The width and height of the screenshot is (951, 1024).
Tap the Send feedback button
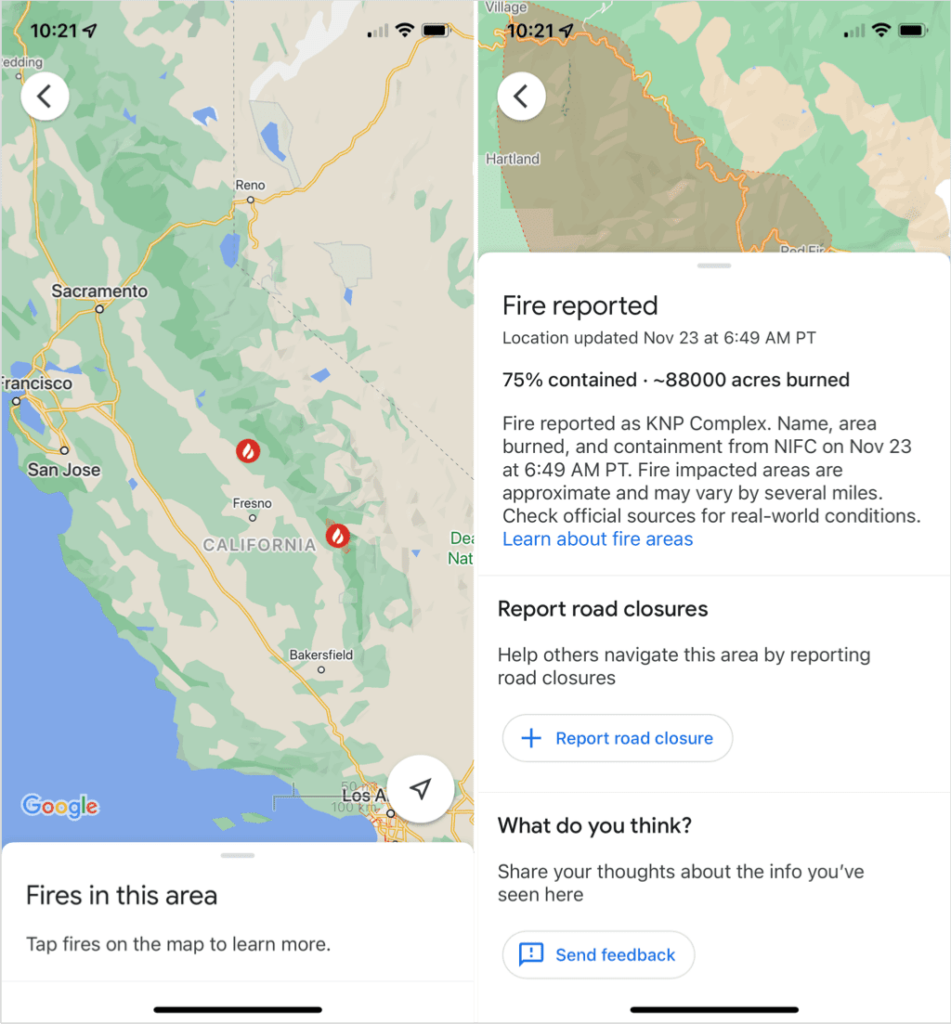pos(598,955)
